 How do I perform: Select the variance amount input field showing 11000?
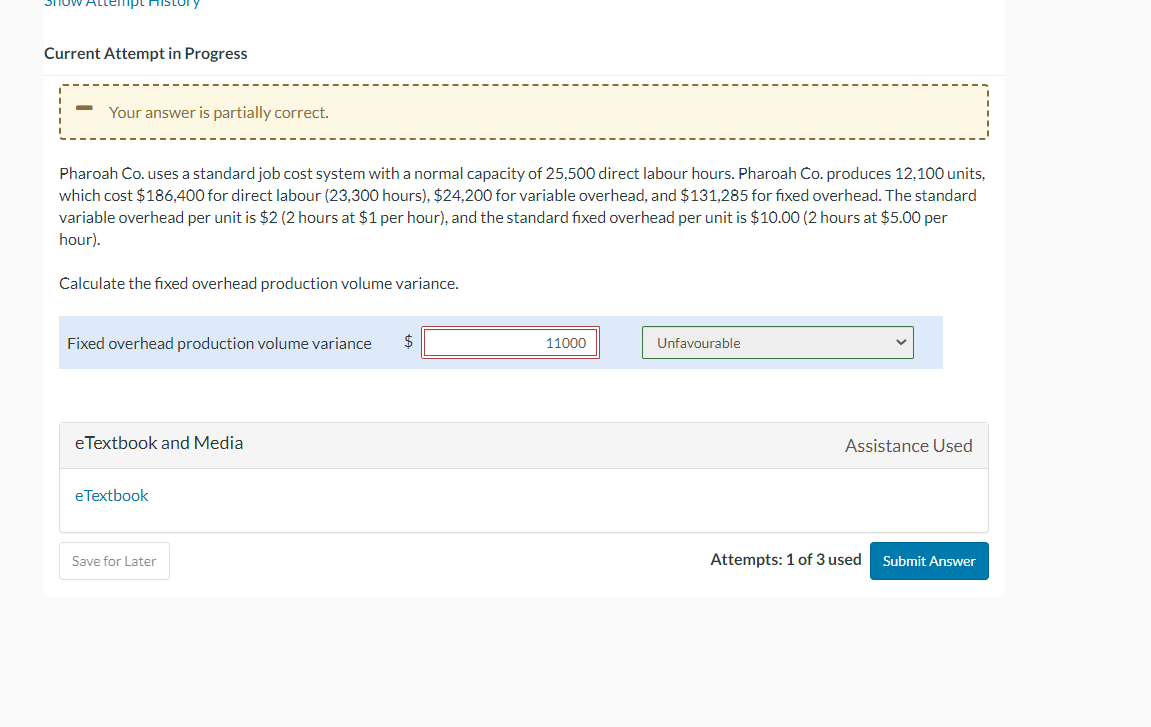click(510, 342)
